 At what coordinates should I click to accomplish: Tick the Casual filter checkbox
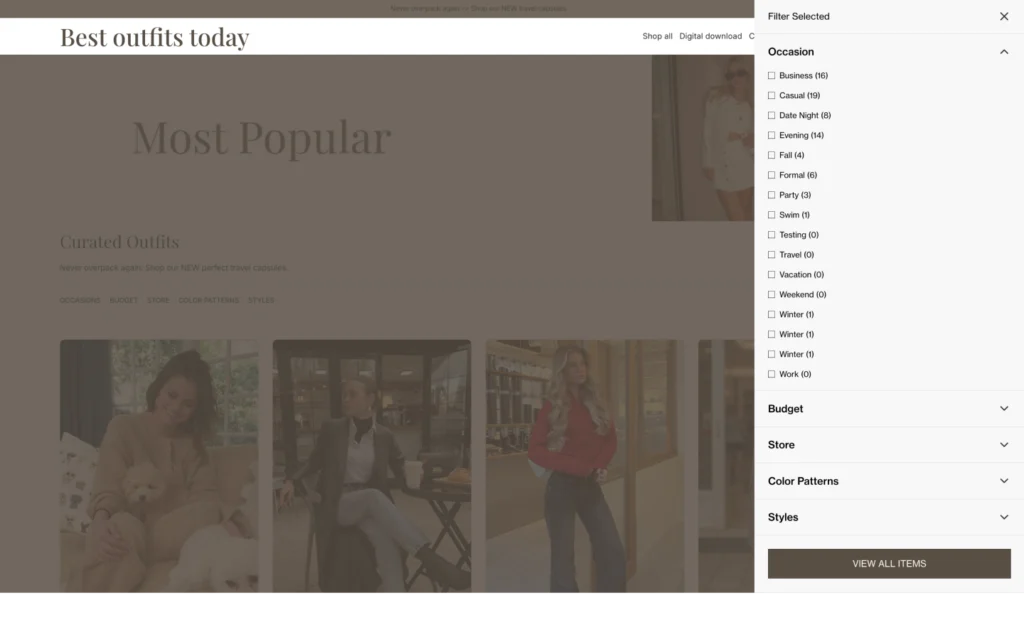click(771, 96)
